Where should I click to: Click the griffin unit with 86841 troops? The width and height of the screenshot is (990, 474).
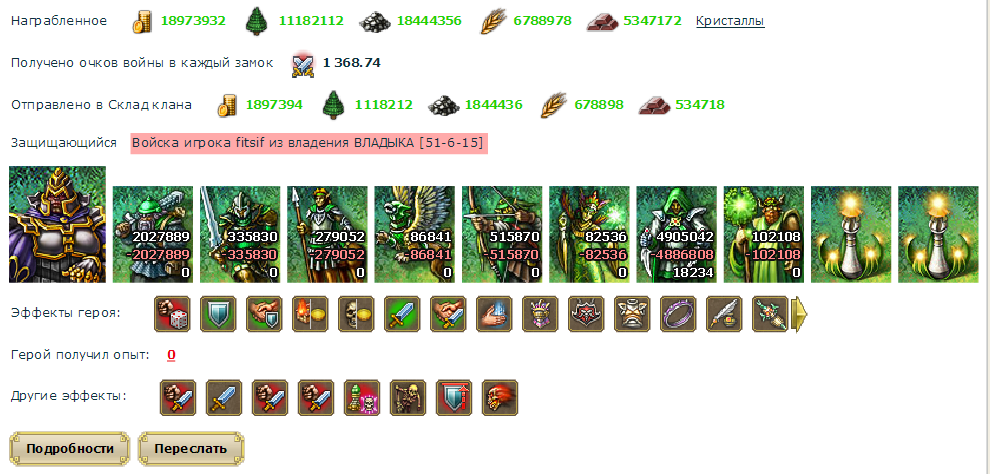tap(414, 234)
